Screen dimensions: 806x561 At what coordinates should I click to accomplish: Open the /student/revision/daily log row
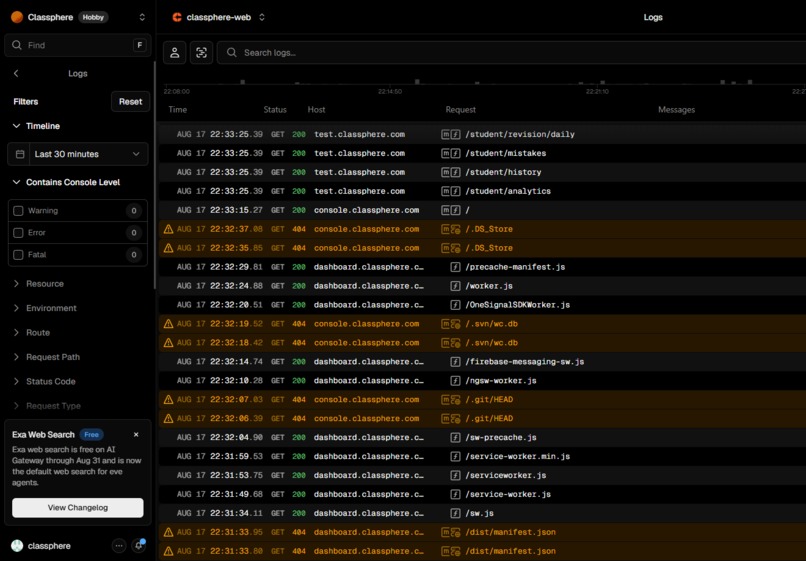[482, 134]
